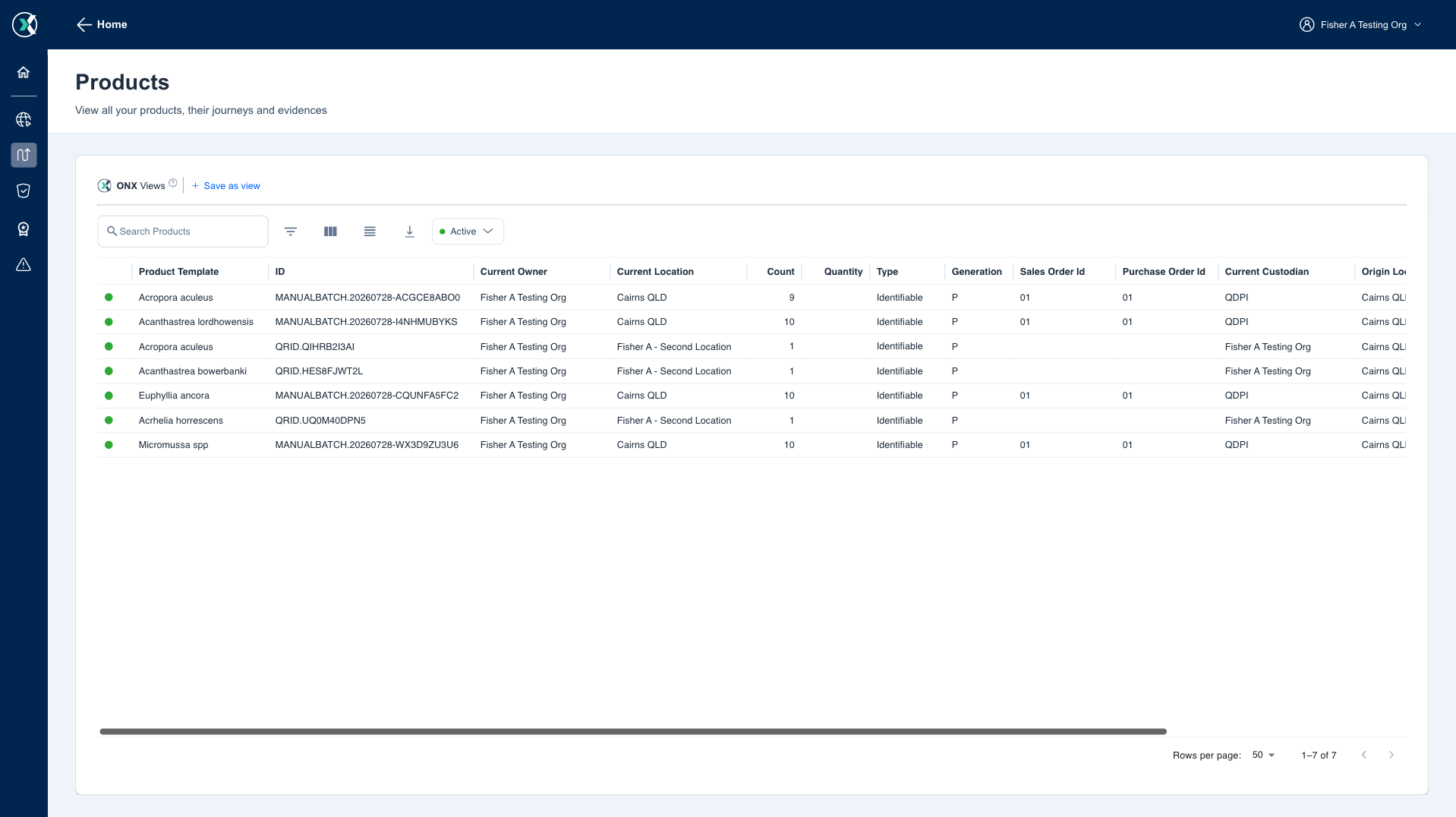Change row density using the lines icon
Viewport: 1456px width, 817px height.
coord(370,232)
